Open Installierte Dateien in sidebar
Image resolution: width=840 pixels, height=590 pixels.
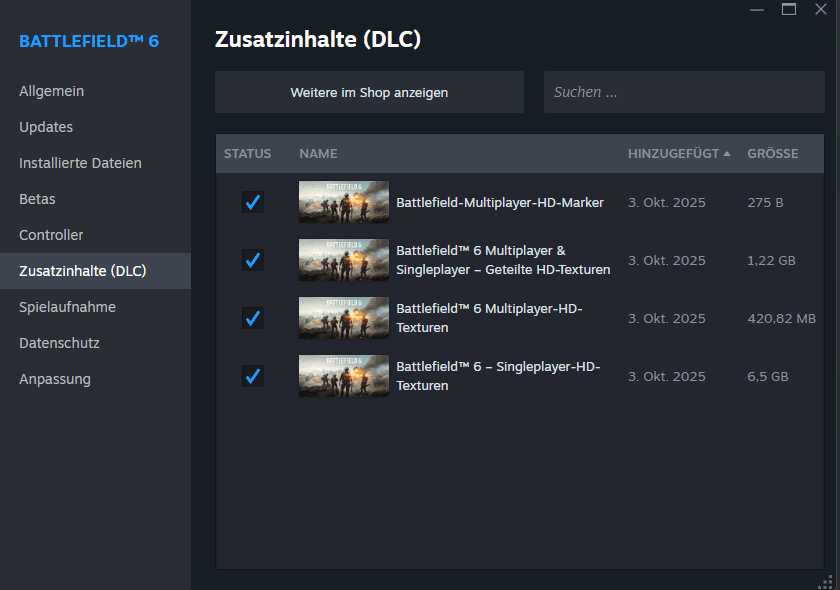coord(80,163)
